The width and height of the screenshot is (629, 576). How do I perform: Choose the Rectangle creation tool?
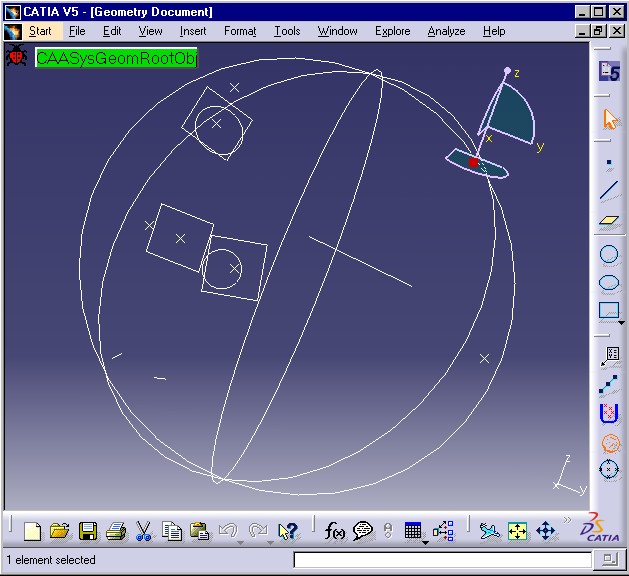point(609,310)
